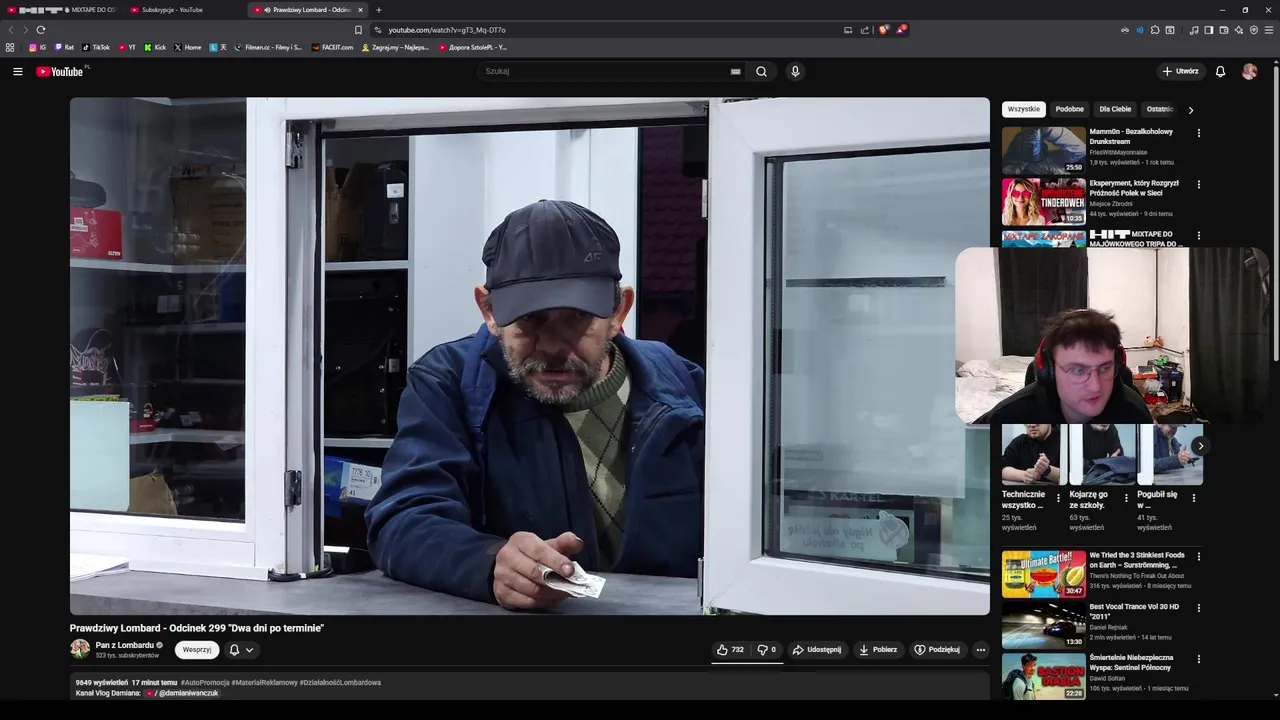Open options for We Tried 3 Stinkiest Foods
The height and width of the screenshot is (720, 1280).
tap(1198, 556)
